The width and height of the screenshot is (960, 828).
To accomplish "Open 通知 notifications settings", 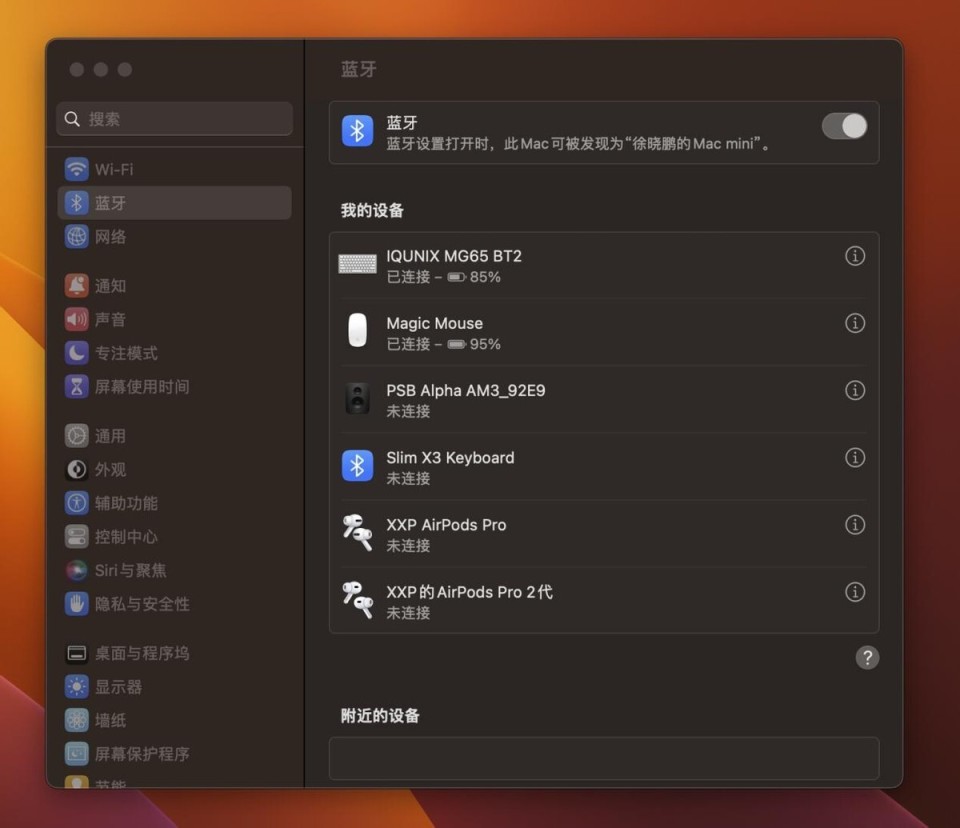I will pos(174,285).
